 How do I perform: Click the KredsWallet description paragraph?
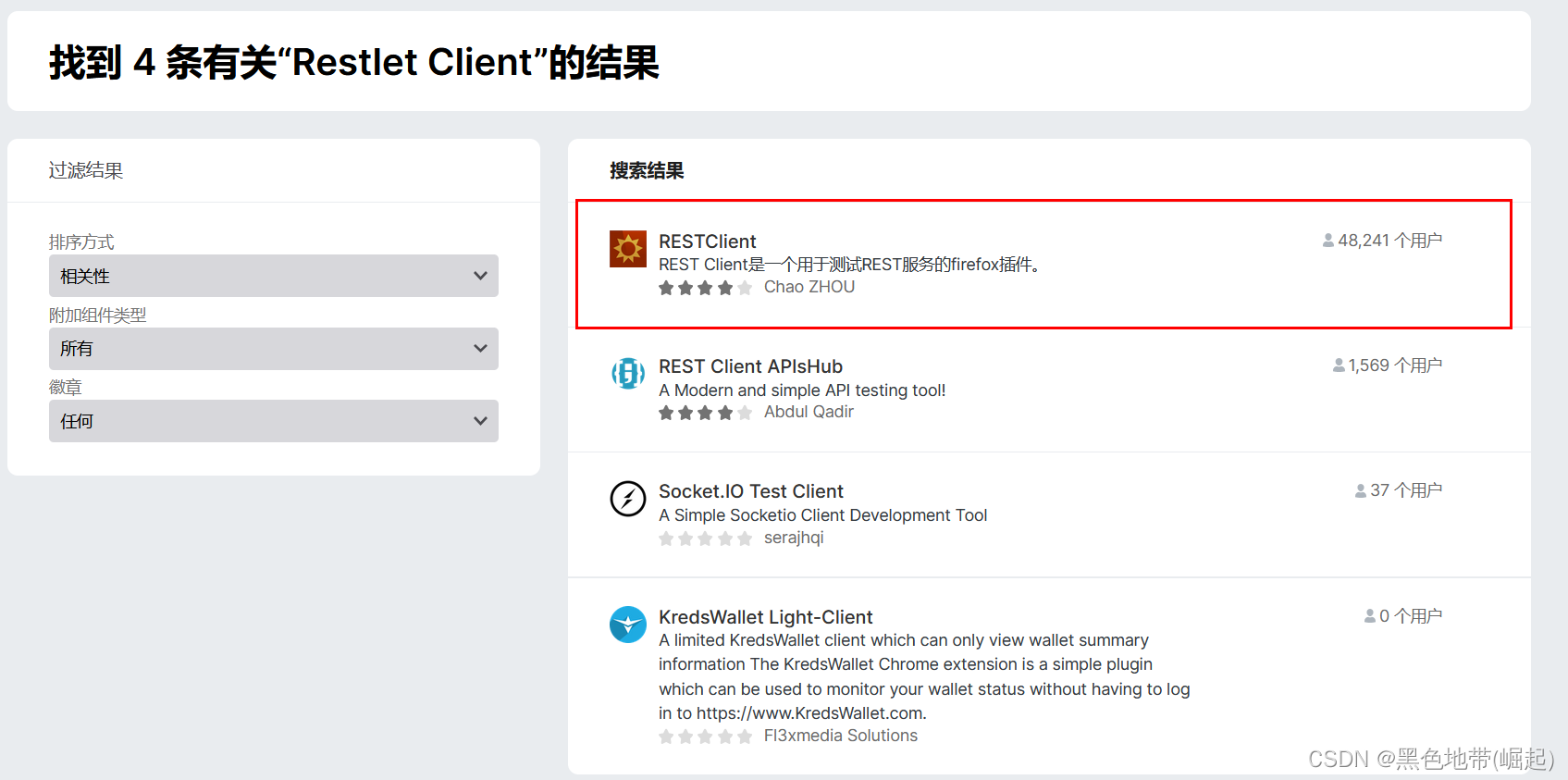924,676
